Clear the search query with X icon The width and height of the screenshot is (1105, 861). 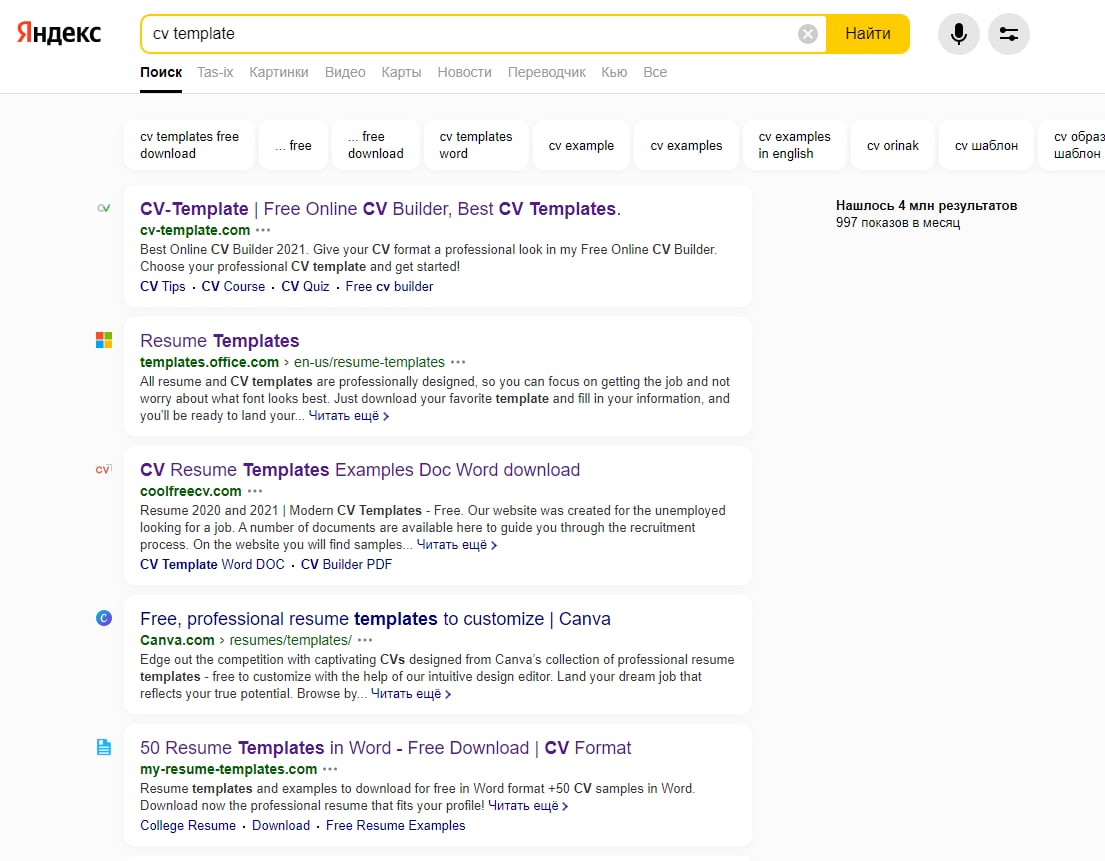[808, 34]
